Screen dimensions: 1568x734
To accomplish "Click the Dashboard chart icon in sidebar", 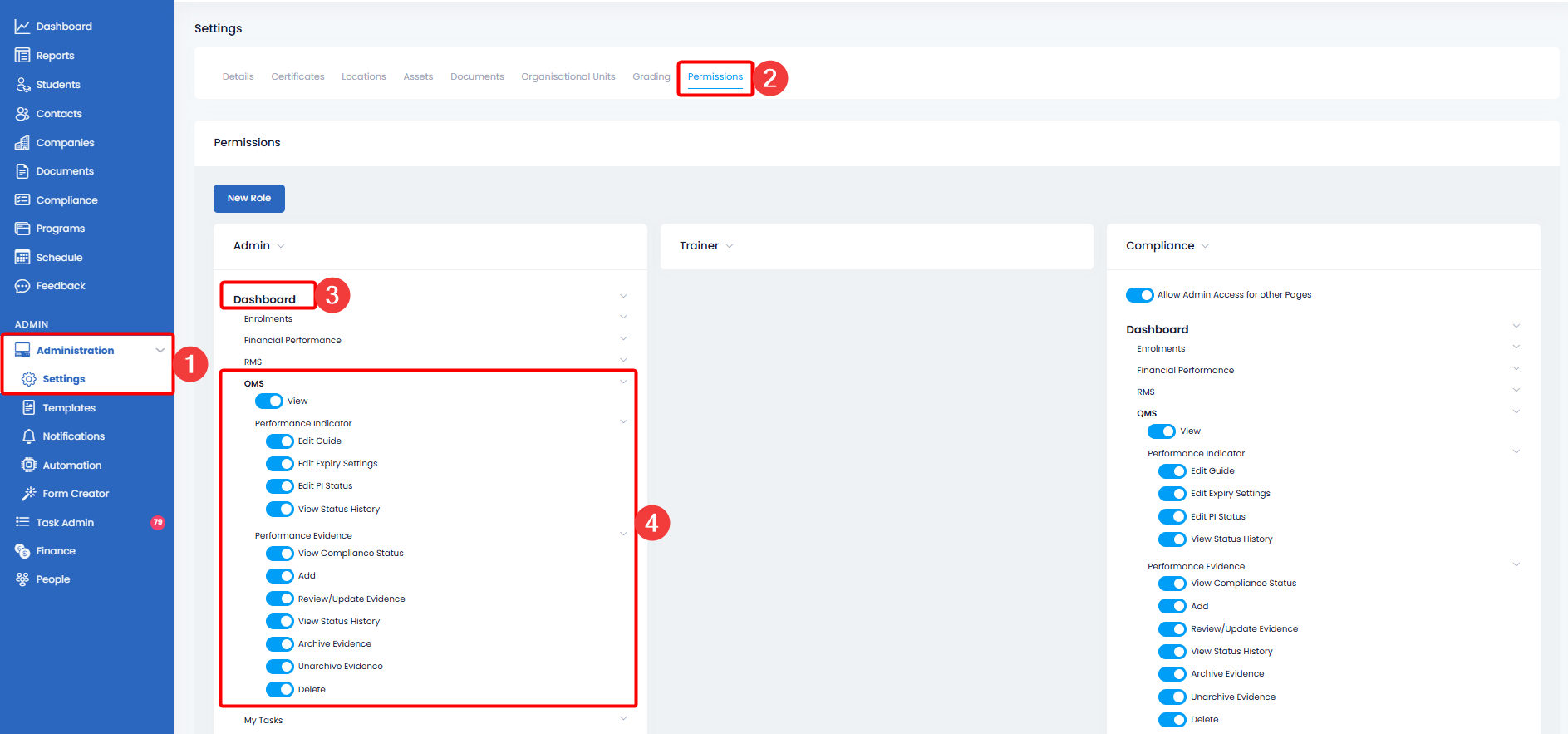I will point(22,27).
